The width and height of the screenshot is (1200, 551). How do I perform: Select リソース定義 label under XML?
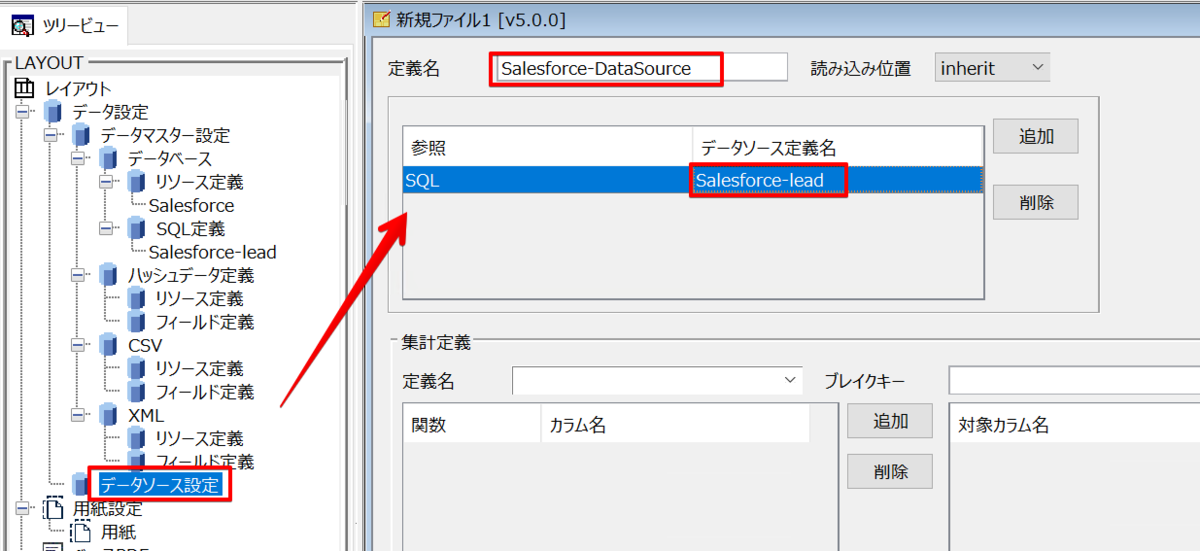[199, 439]
